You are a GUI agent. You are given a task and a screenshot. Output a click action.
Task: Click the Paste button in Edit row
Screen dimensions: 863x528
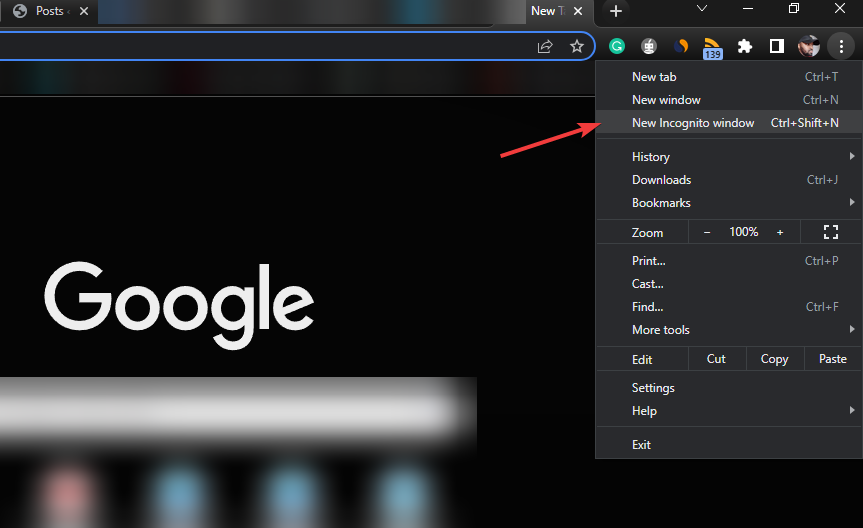point(833,359)
